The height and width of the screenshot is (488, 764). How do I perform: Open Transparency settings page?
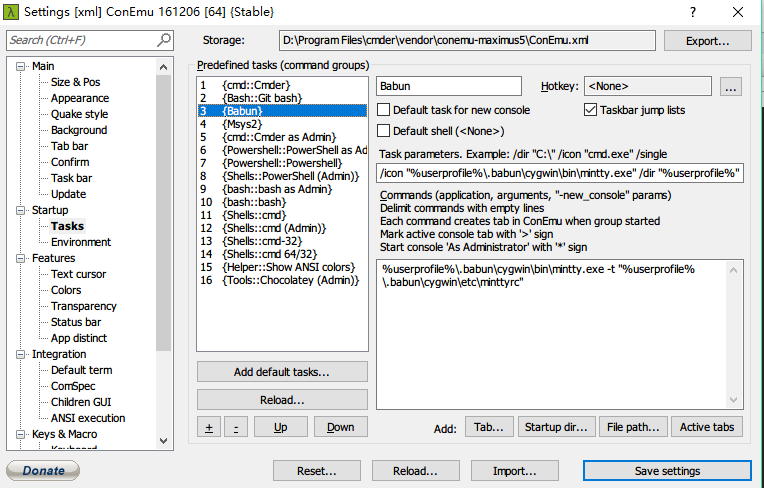84,306
